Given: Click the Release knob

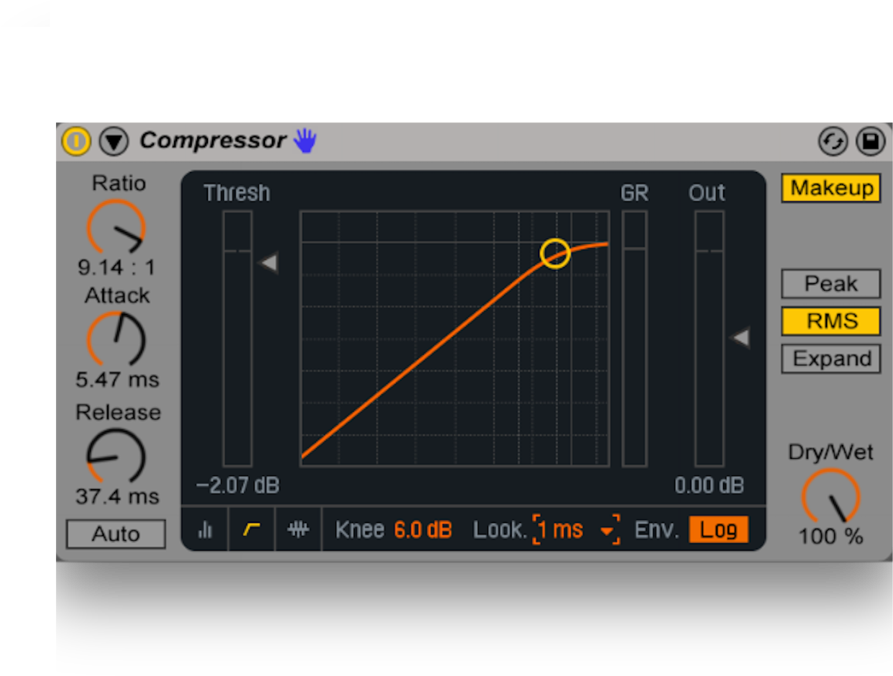Looking at the screenshot, I should [116, 456].
